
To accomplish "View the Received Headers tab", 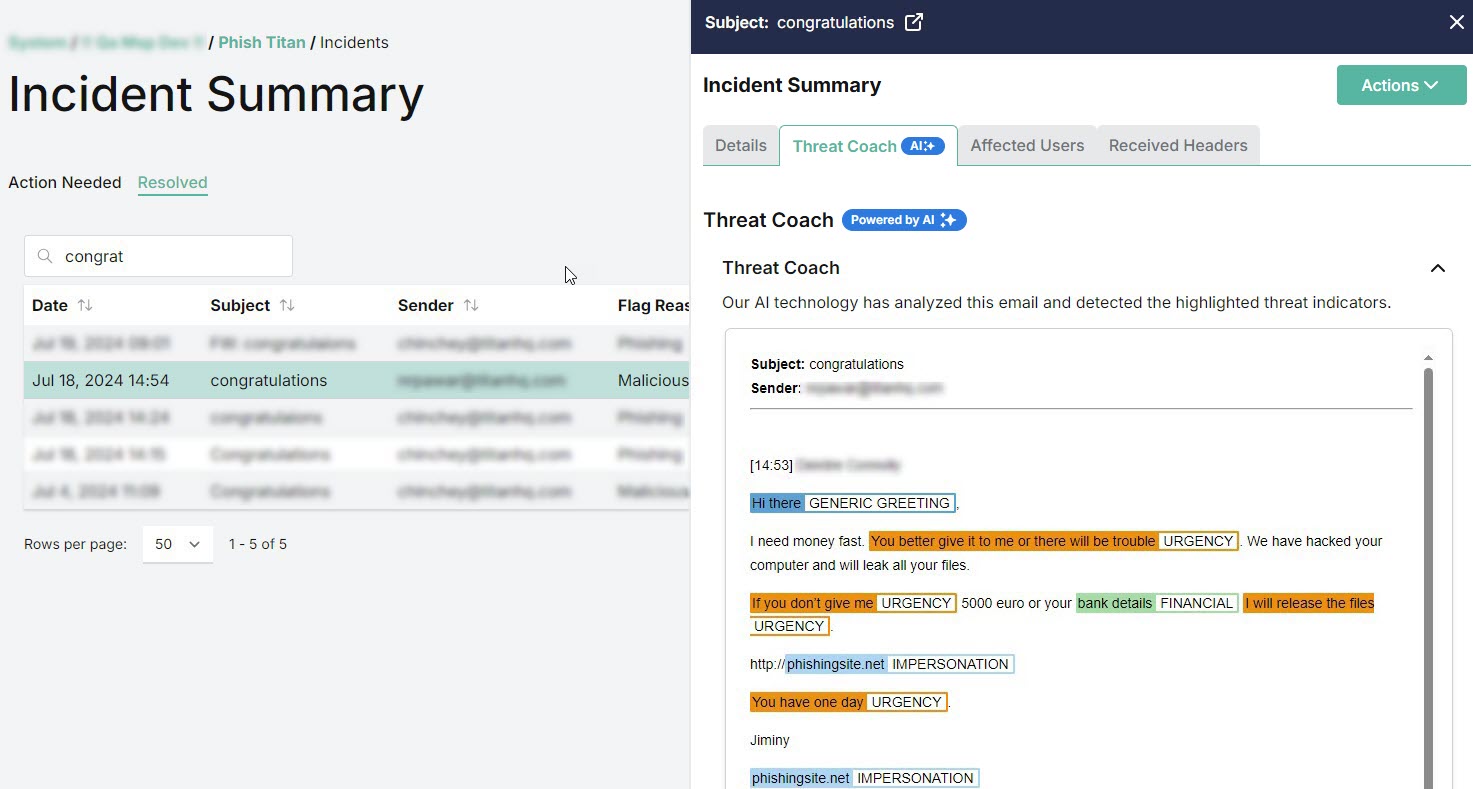I will 1178,145.
